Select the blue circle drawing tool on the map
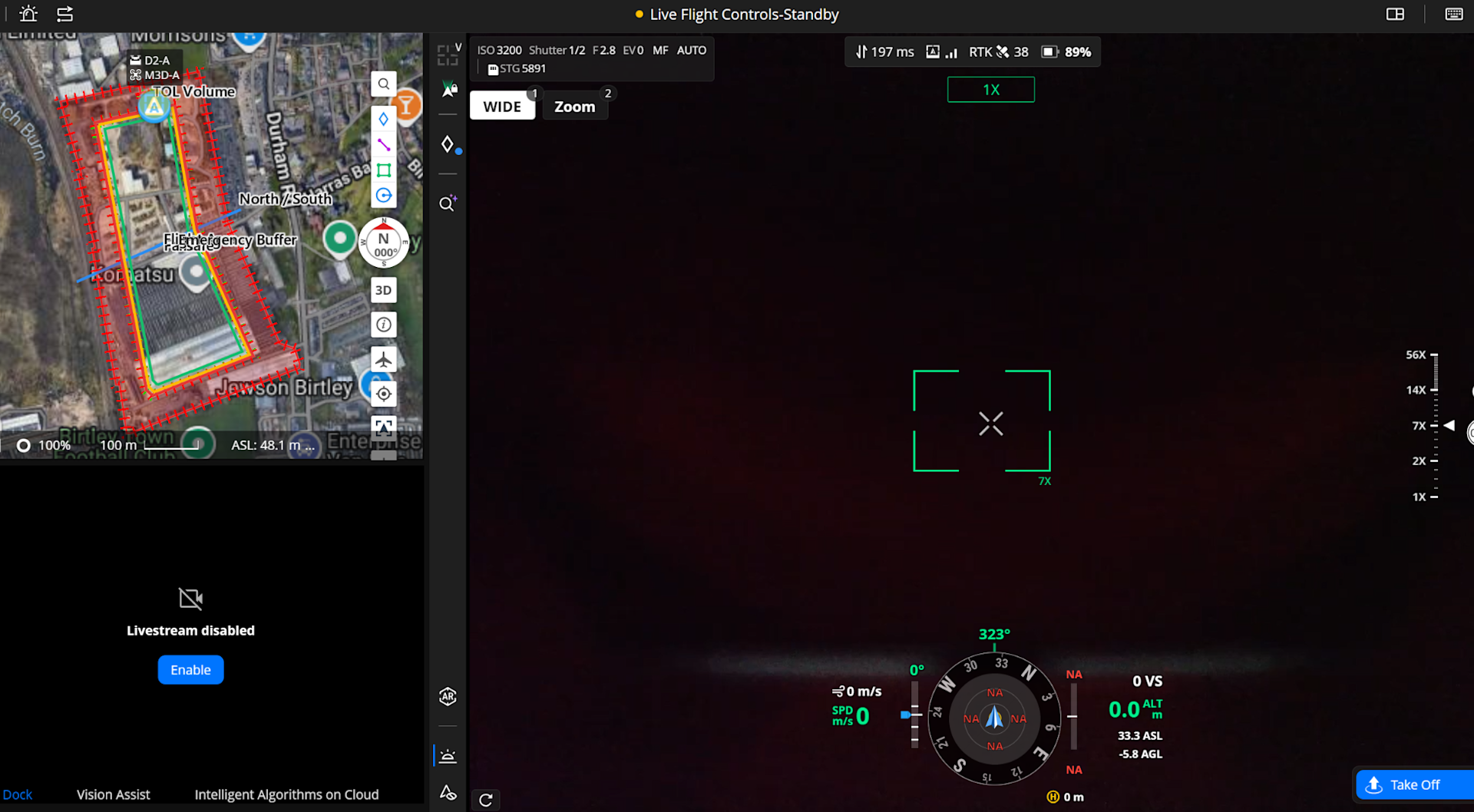 click(384, 195)
